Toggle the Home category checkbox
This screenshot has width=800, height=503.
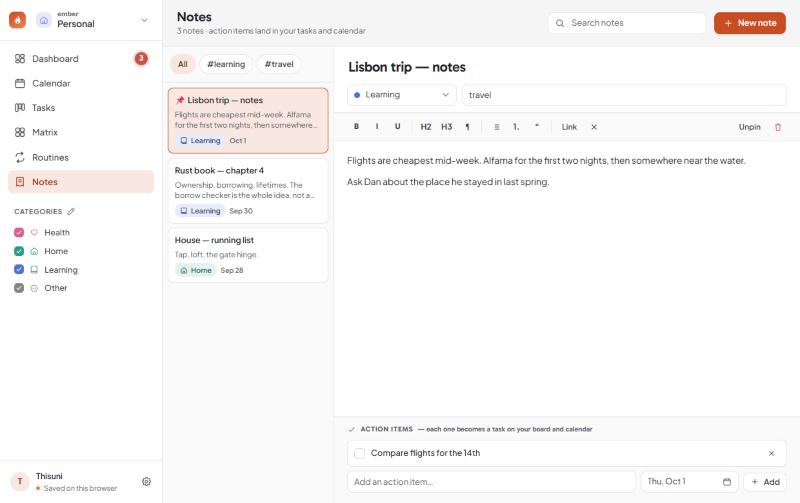tap(19, 251)
